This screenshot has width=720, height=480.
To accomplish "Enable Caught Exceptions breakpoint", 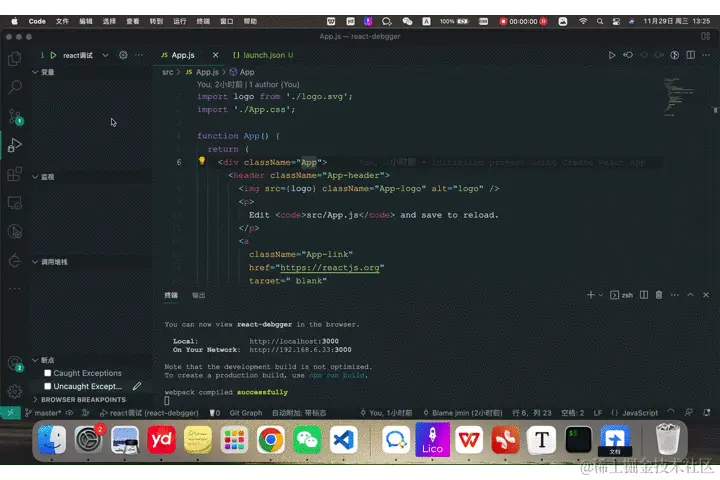I will click(47, 373).
